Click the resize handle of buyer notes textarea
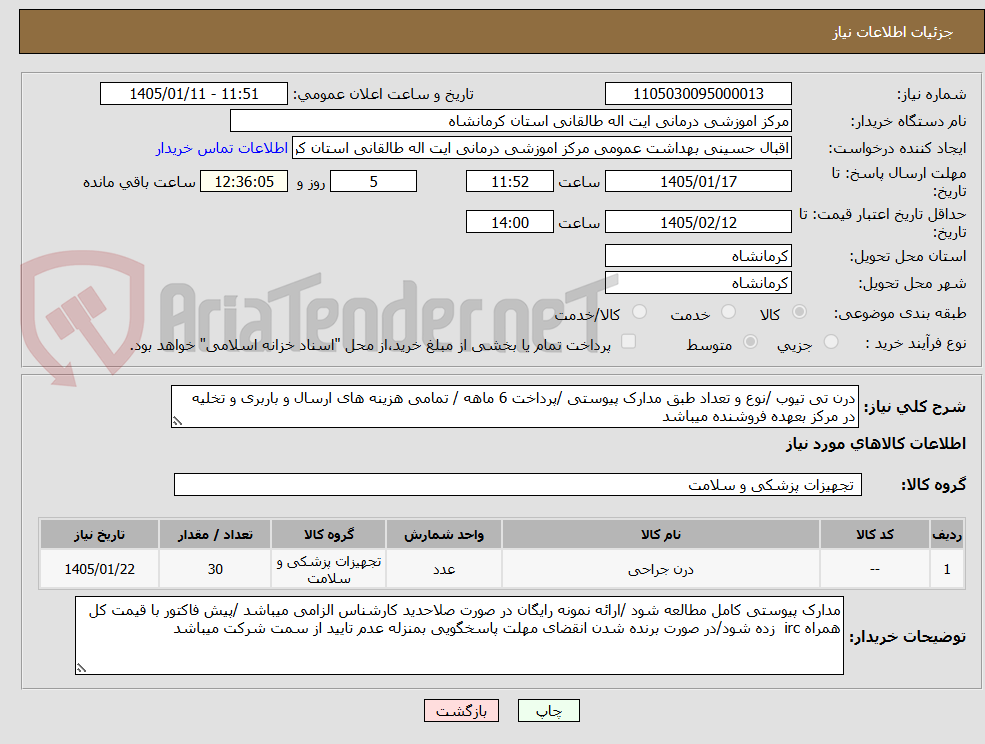This screenshot has width=985, height=744. [81, 669]
